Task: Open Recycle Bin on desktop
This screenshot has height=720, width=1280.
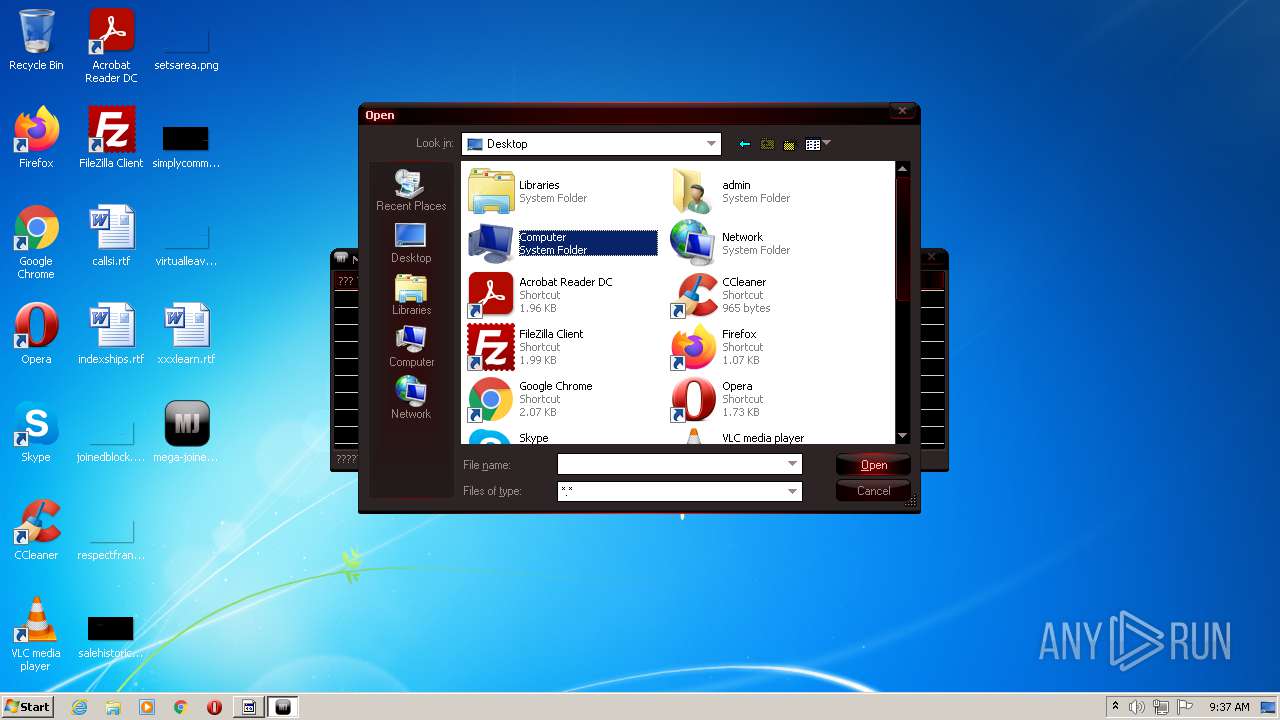Action: [x=36, y=40]
